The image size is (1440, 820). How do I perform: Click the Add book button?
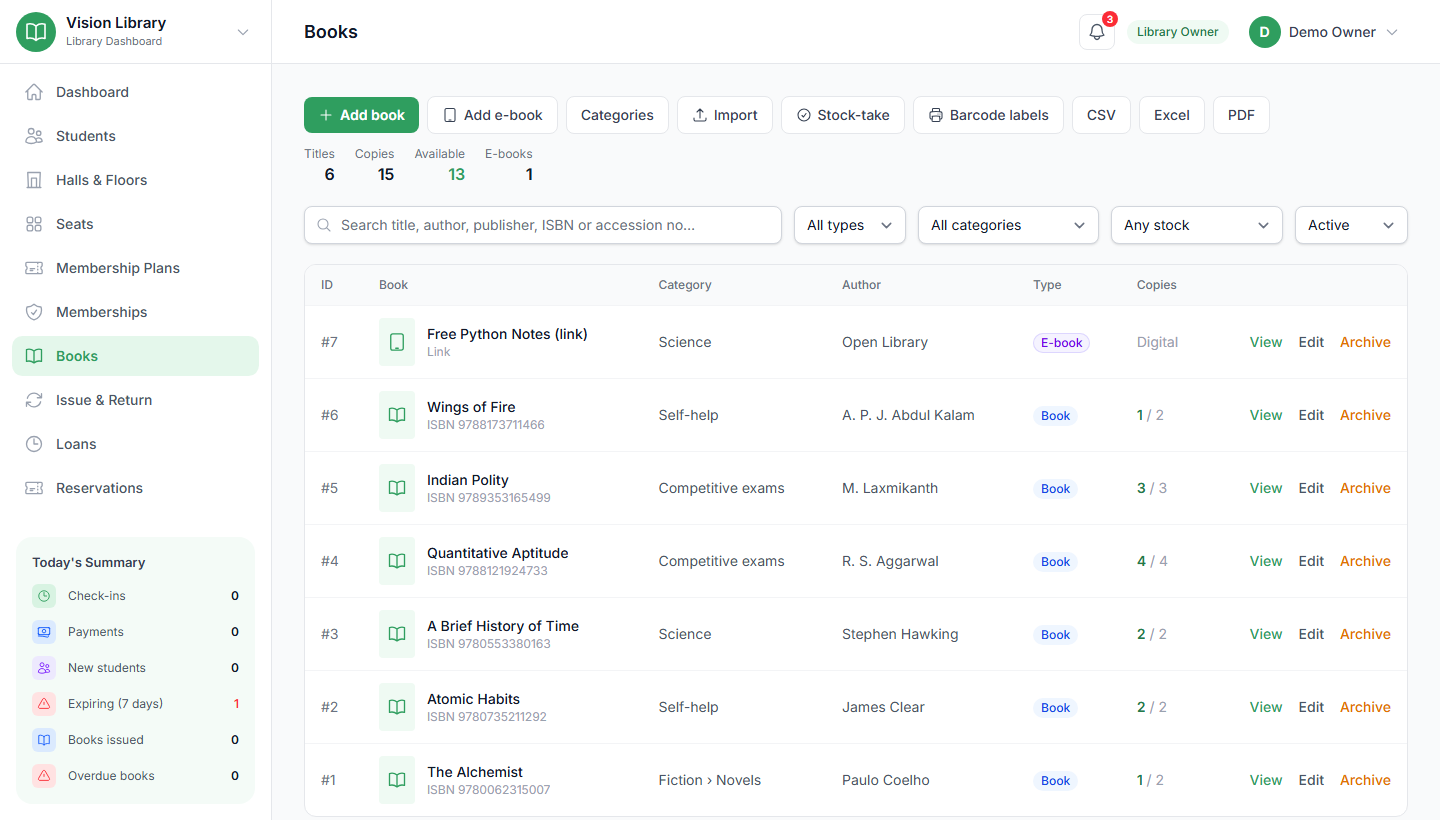pyautogui.click(x=361, y=115)
